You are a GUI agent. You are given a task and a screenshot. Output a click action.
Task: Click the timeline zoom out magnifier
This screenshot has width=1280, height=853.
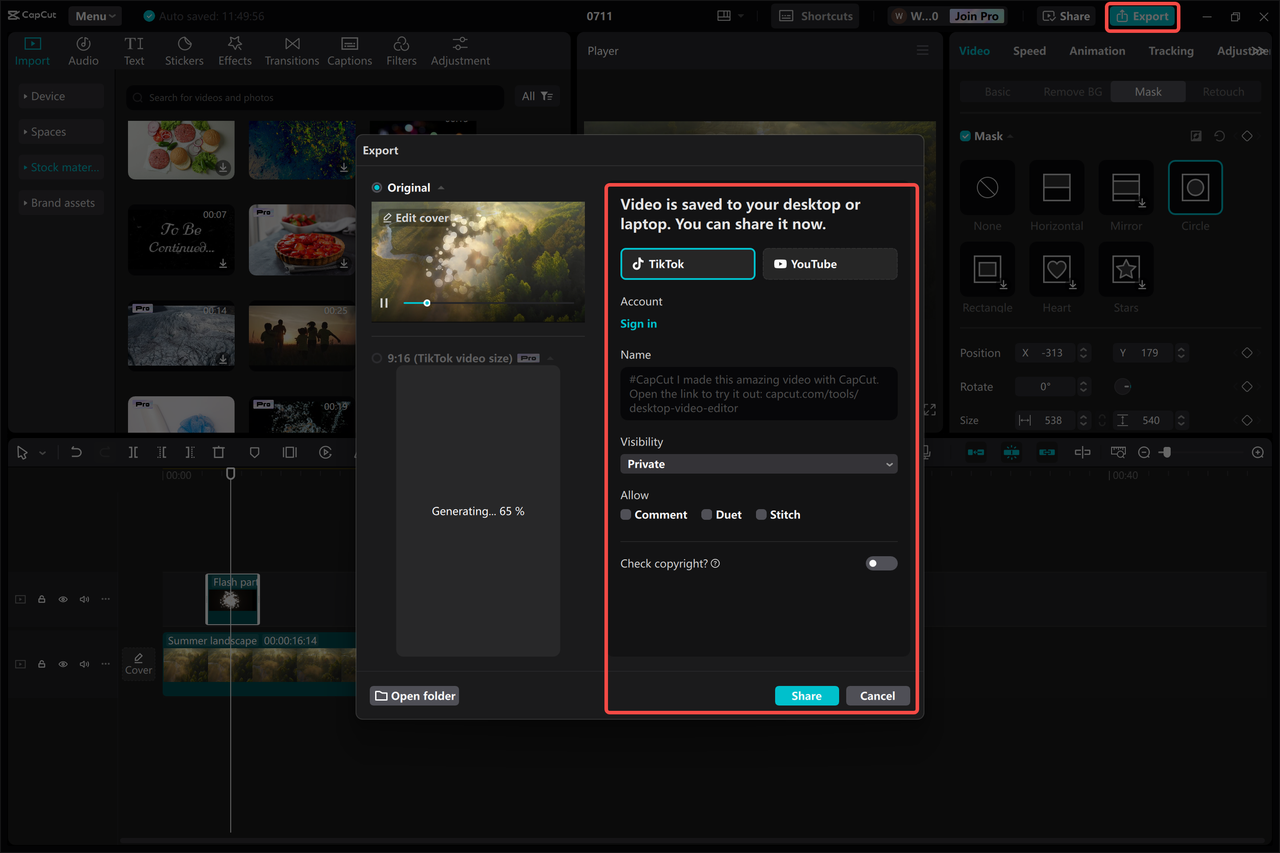1145,453
